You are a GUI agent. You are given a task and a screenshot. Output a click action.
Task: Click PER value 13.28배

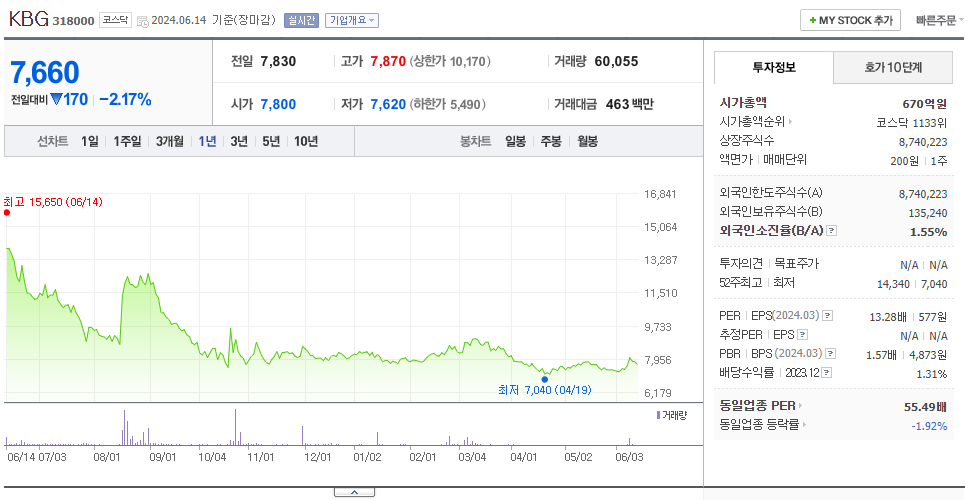pyautogui.click(x=888, y=317)
